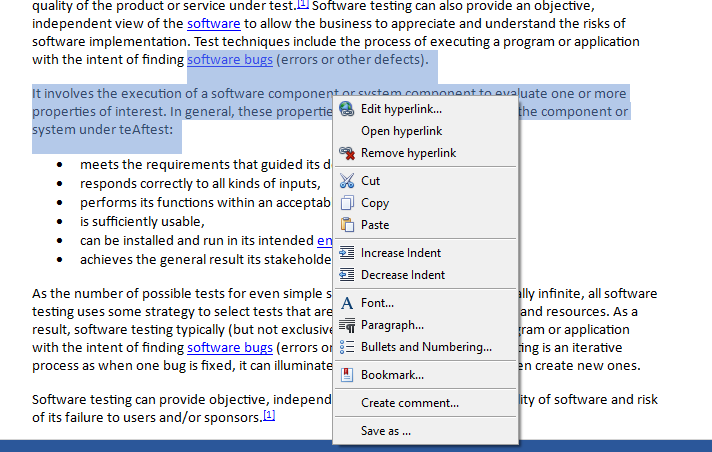Viewport: 712px width, 452px height.
Task: Click the Bookmark icon in the menu
Action: click(x=347, y=375)
